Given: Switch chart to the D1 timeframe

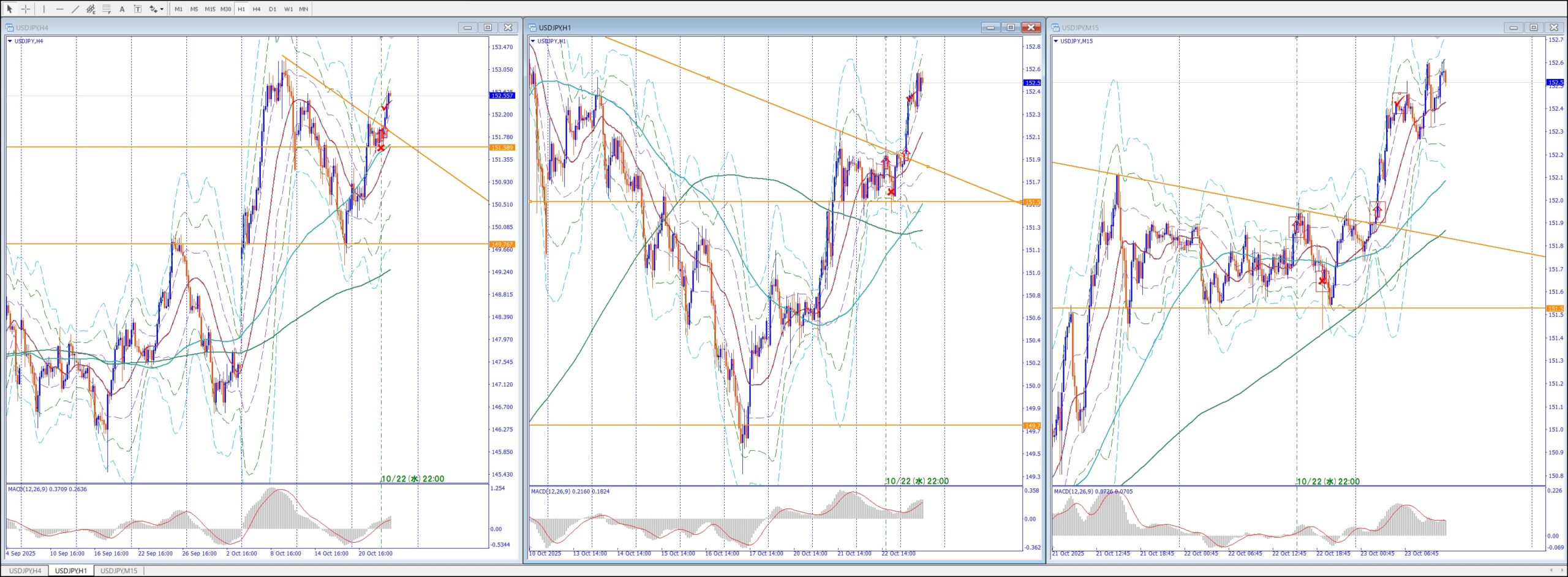Looking at the screenshot, I should [x=273, y=9].
